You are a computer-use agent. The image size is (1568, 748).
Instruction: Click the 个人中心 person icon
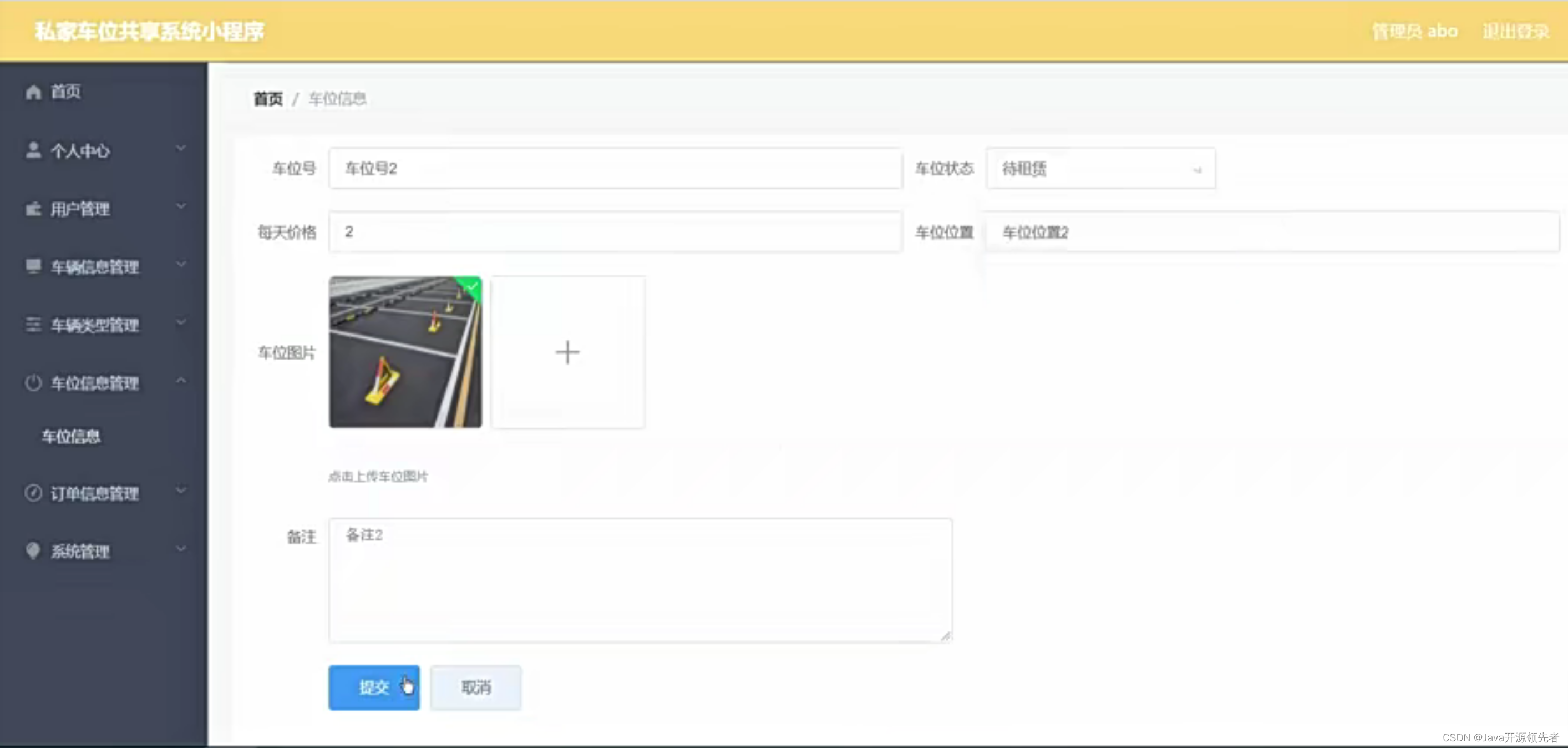(x=33, y=150)
